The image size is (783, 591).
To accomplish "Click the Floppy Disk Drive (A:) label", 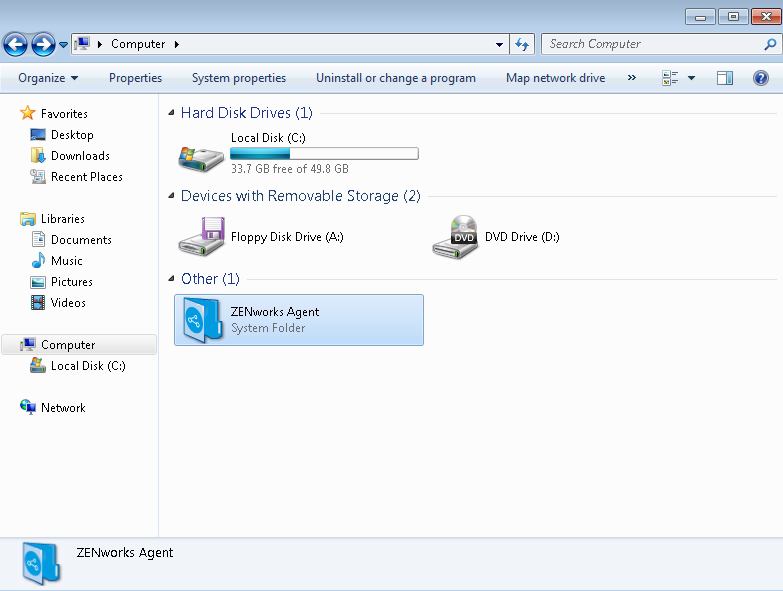I will pos(287,237).
